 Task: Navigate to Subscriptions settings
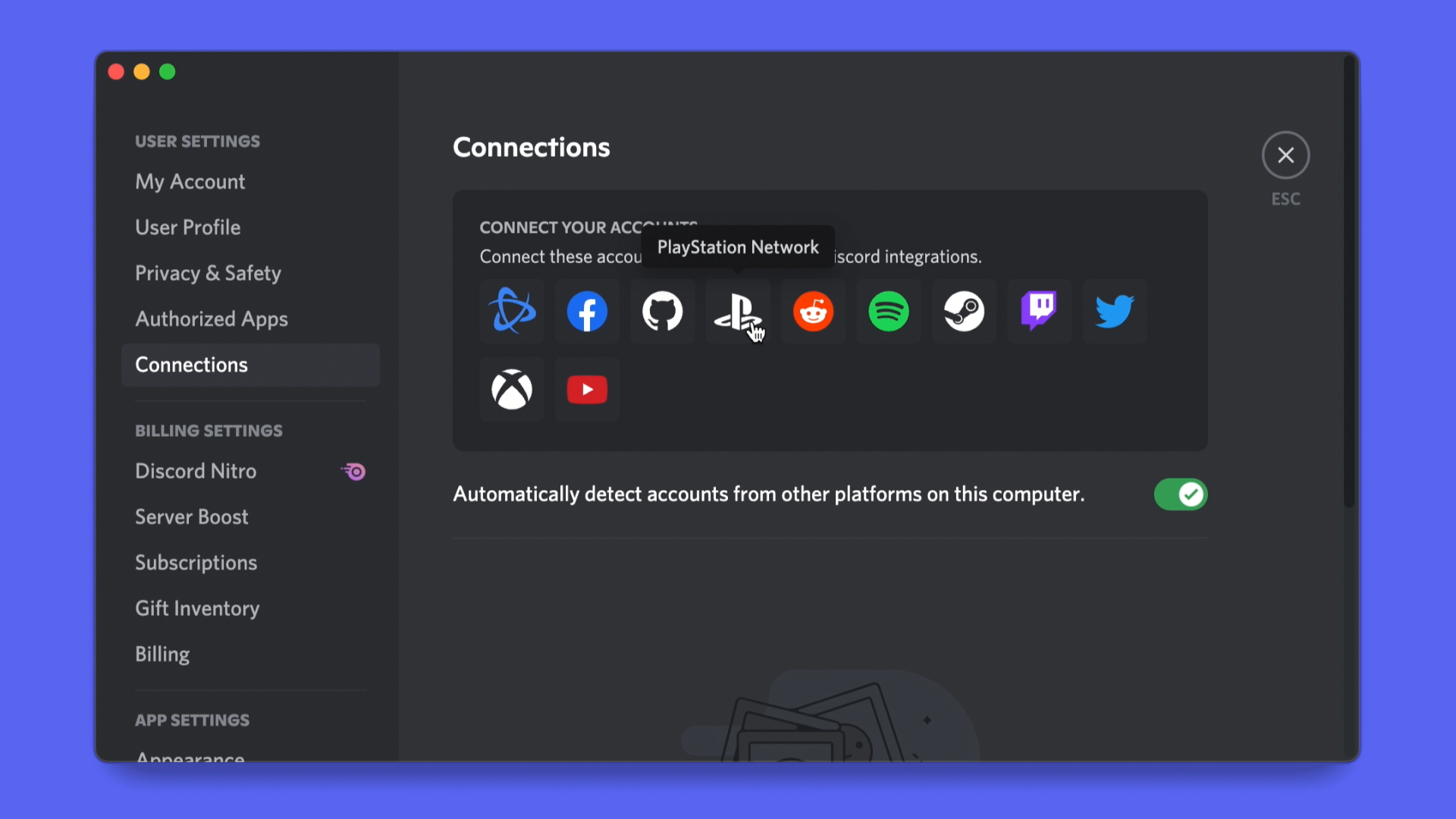coord(196,562)
